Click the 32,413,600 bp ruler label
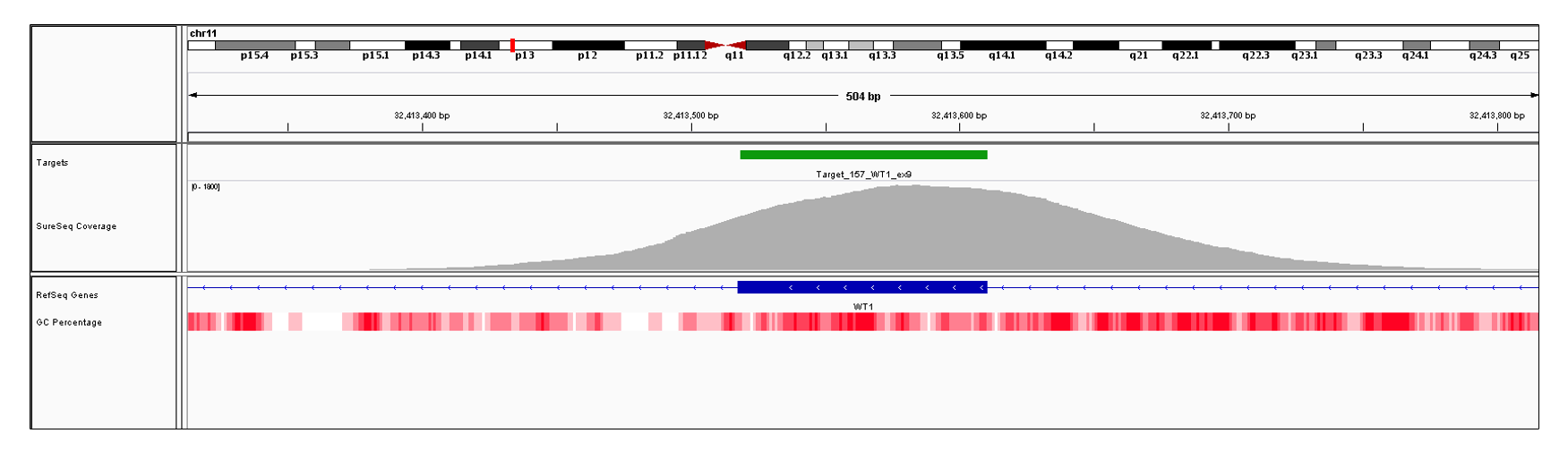Screen dimensions: 1568x459 [x=959, y=115]
